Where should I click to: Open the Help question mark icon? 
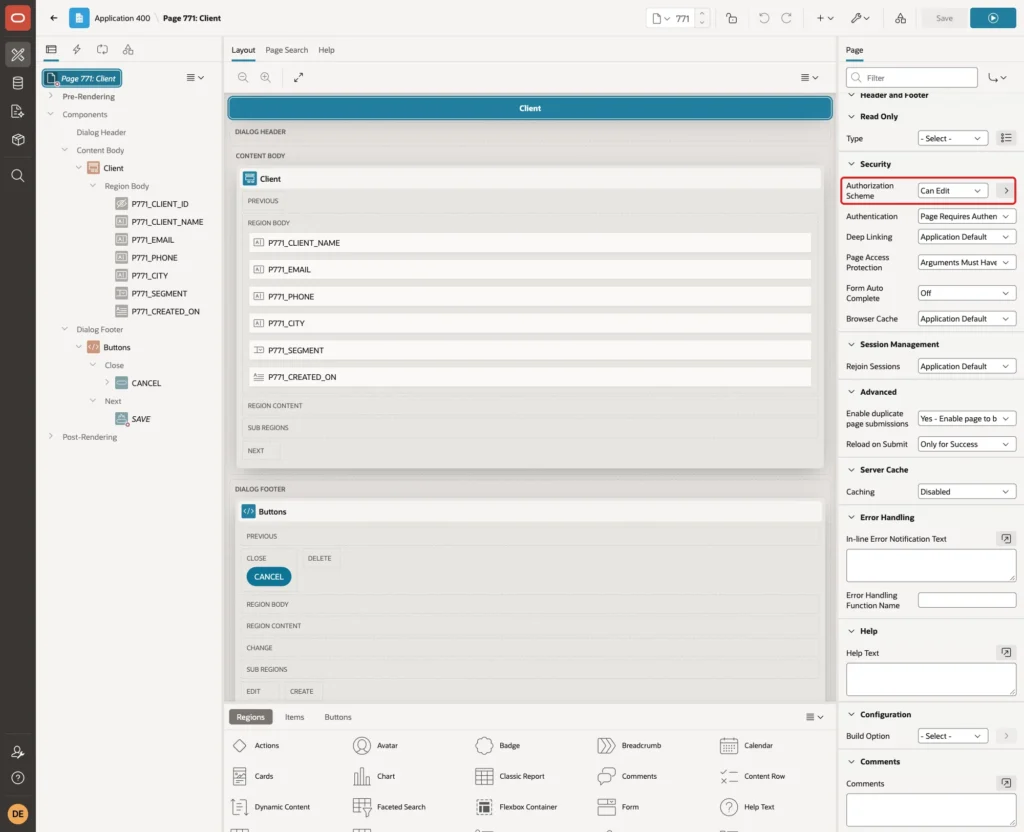(x=18, y=778)
